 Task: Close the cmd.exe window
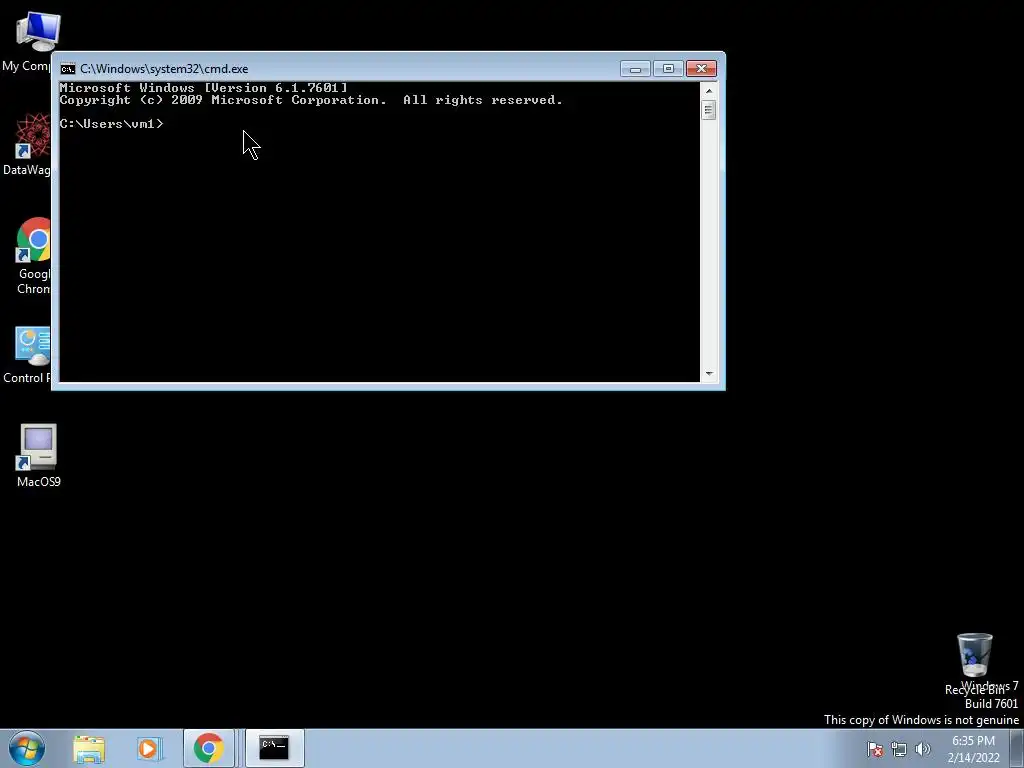pos(701,69)
